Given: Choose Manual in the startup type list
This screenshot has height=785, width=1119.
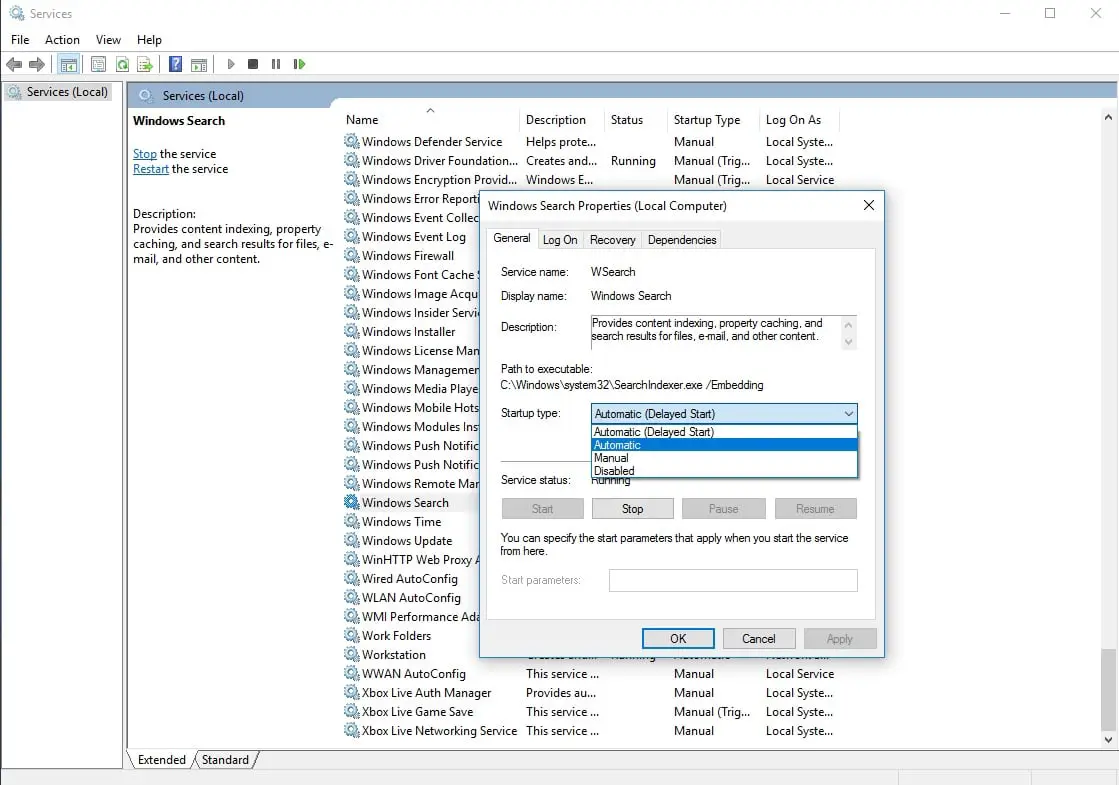Looking at the screenshot, I should click(x=724, y=457).
